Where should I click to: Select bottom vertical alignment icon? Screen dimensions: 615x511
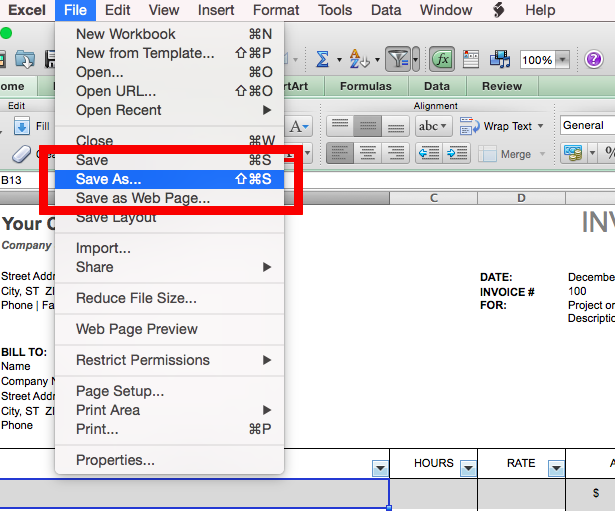[395, 126]
